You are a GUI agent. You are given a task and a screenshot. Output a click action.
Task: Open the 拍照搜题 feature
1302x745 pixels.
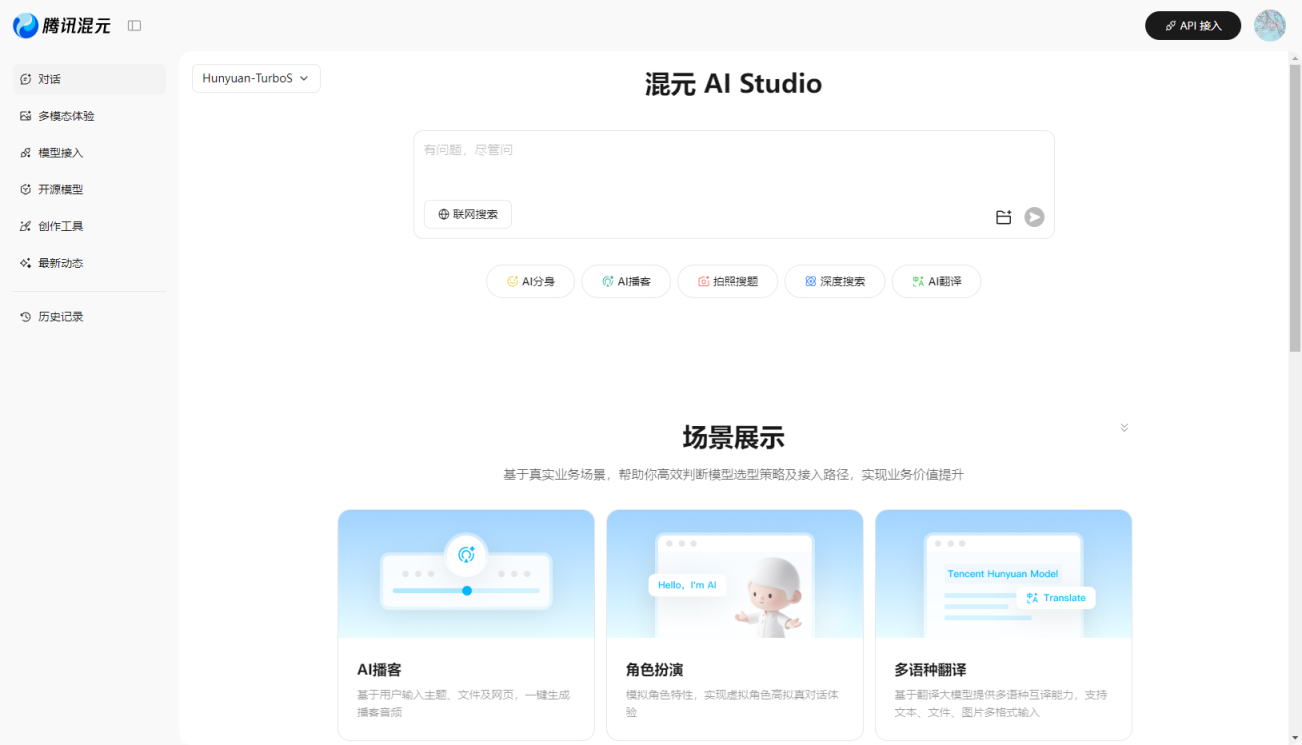pyautogui.click(x=727, y=281)
